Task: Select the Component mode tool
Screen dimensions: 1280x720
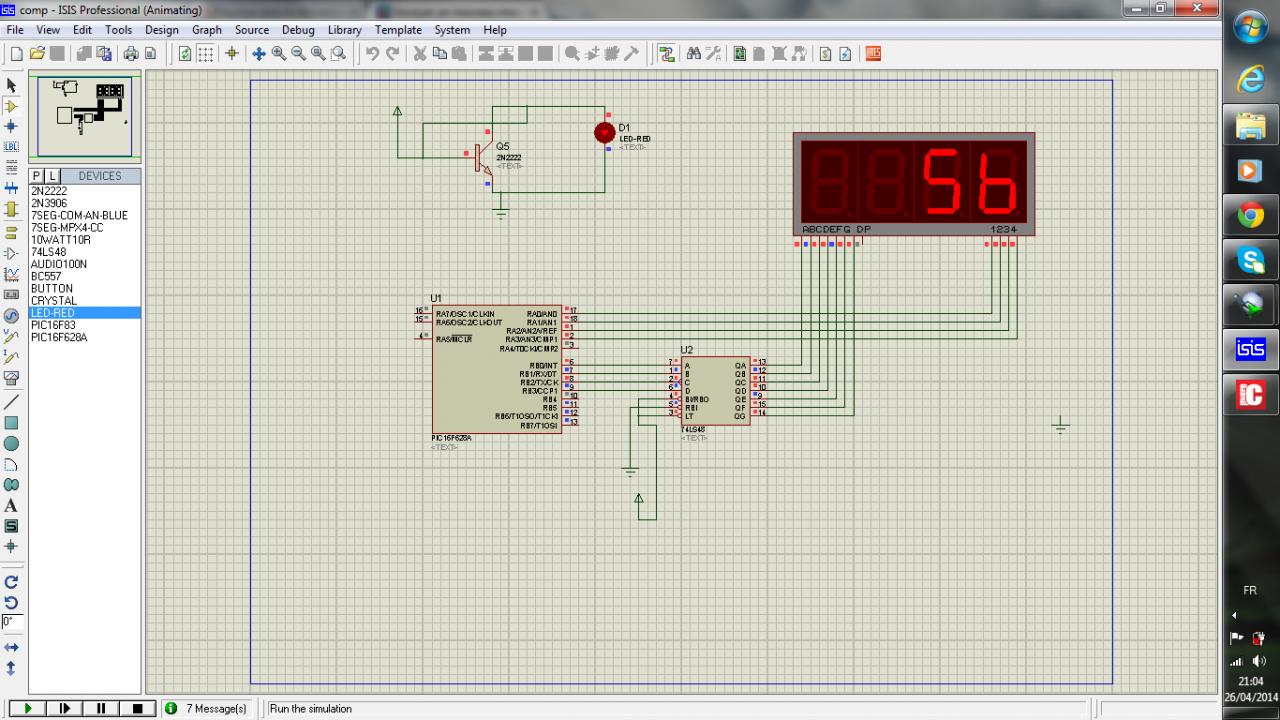Action: (12, 106)
